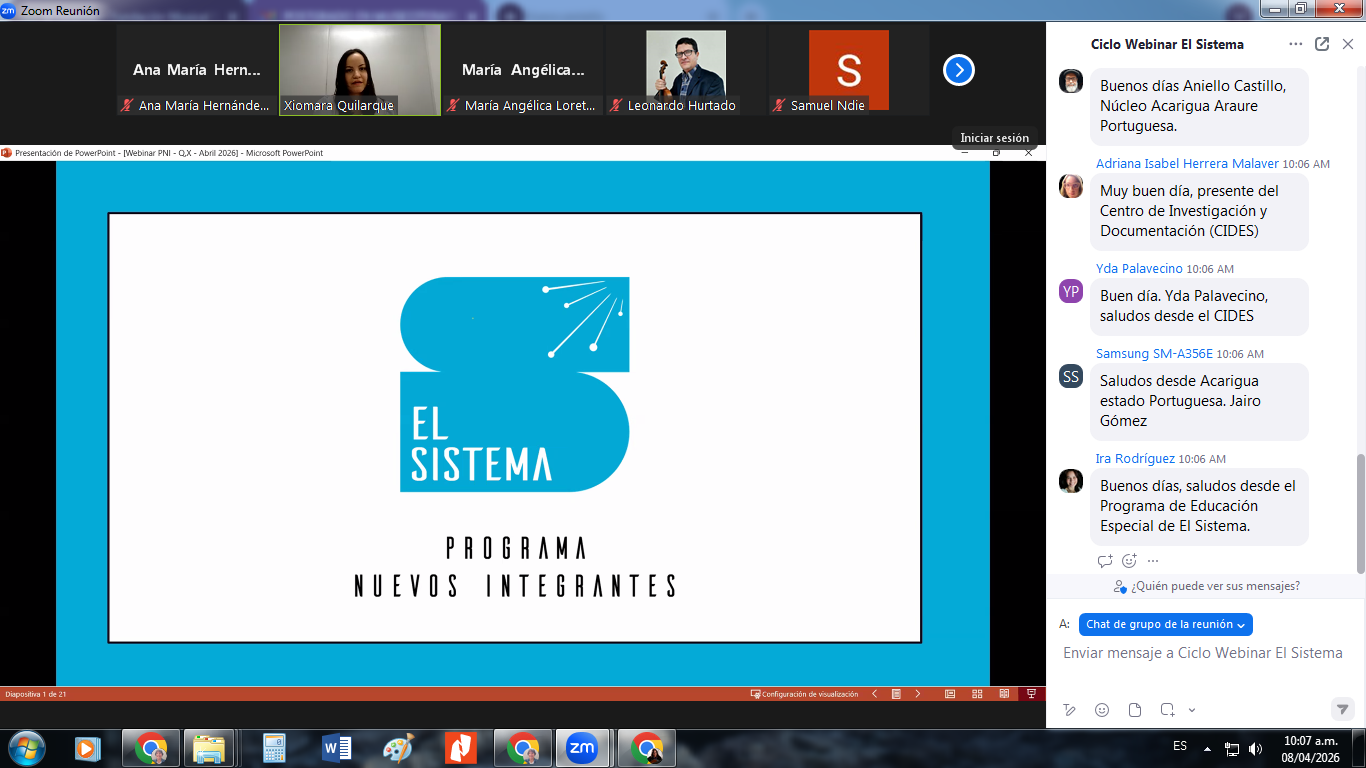1366x768 pixels.
Task: Go to previous slide in PowerPoint status bar
Action: 875,694
